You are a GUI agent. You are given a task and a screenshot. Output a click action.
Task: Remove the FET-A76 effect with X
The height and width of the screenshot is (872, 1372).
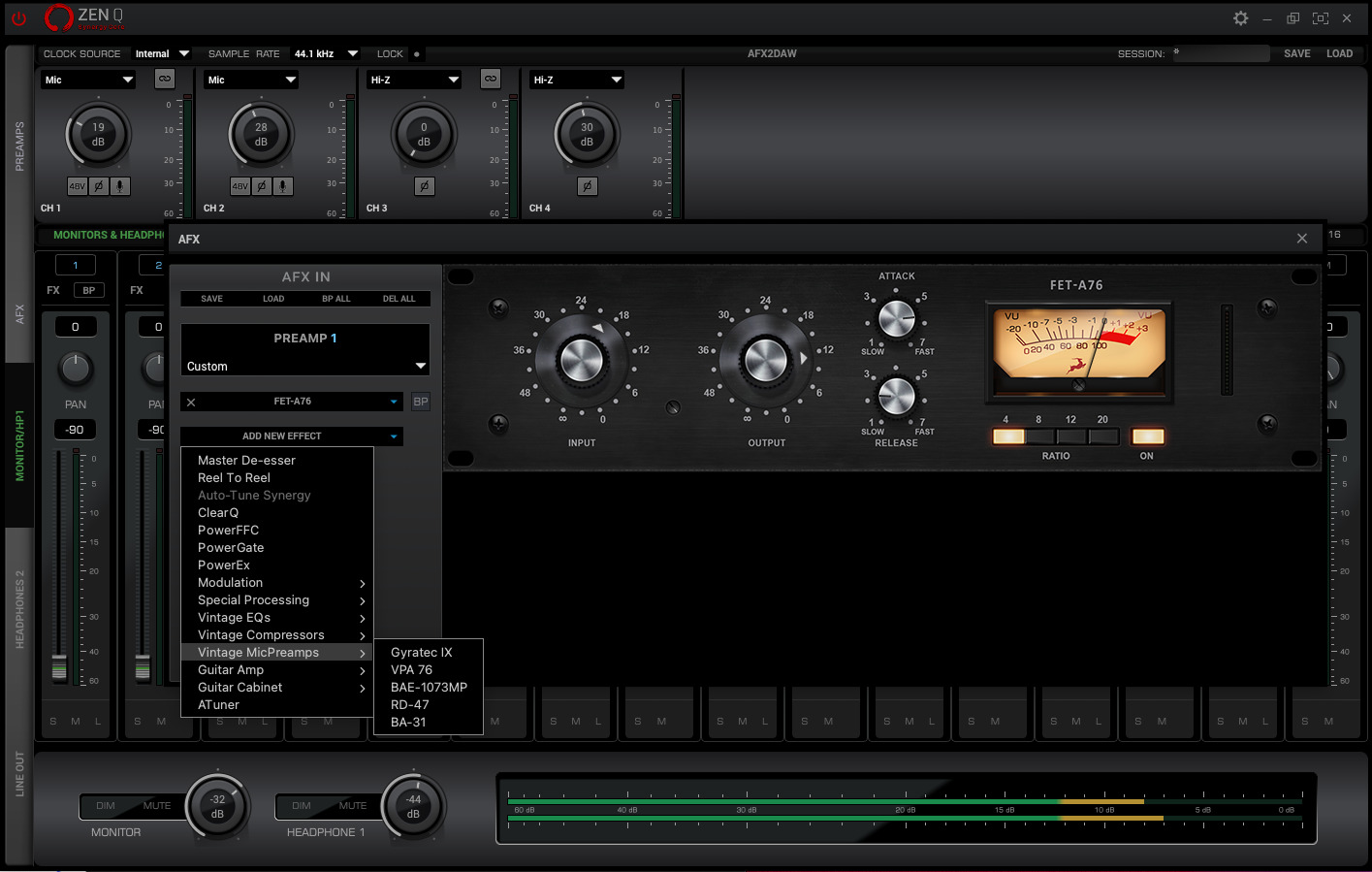[191, 402]
